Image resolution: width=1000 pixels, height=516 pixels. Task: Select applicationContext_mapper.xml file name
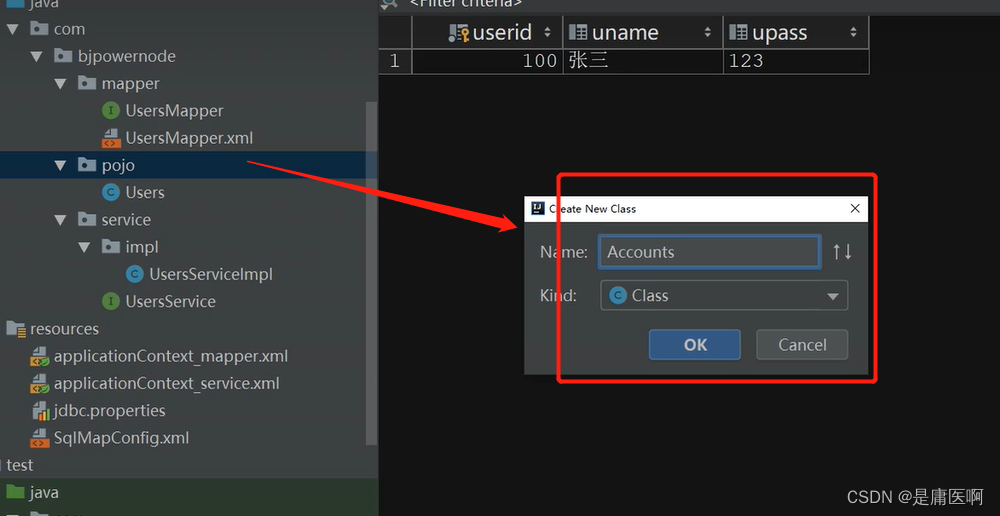coord(171,357)
